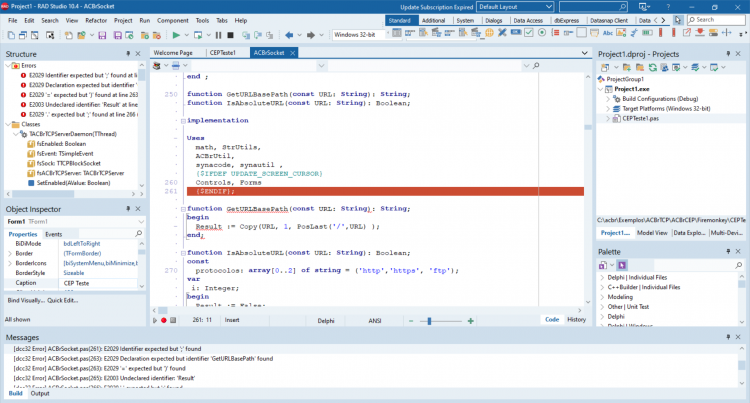Open the search magnifier in code editor
This screenshot has width=750, height=403.
coord(536,65)
